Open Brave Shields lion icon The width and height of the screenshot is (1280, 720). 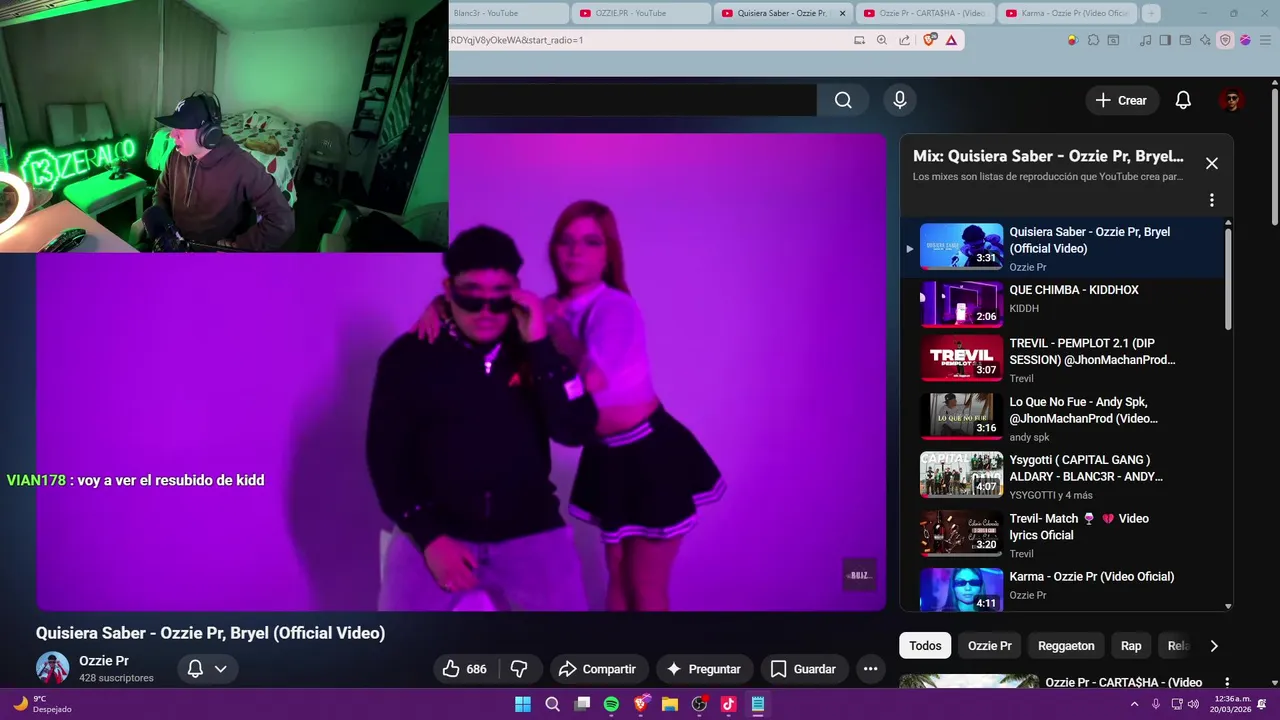[x=930, y=40]
